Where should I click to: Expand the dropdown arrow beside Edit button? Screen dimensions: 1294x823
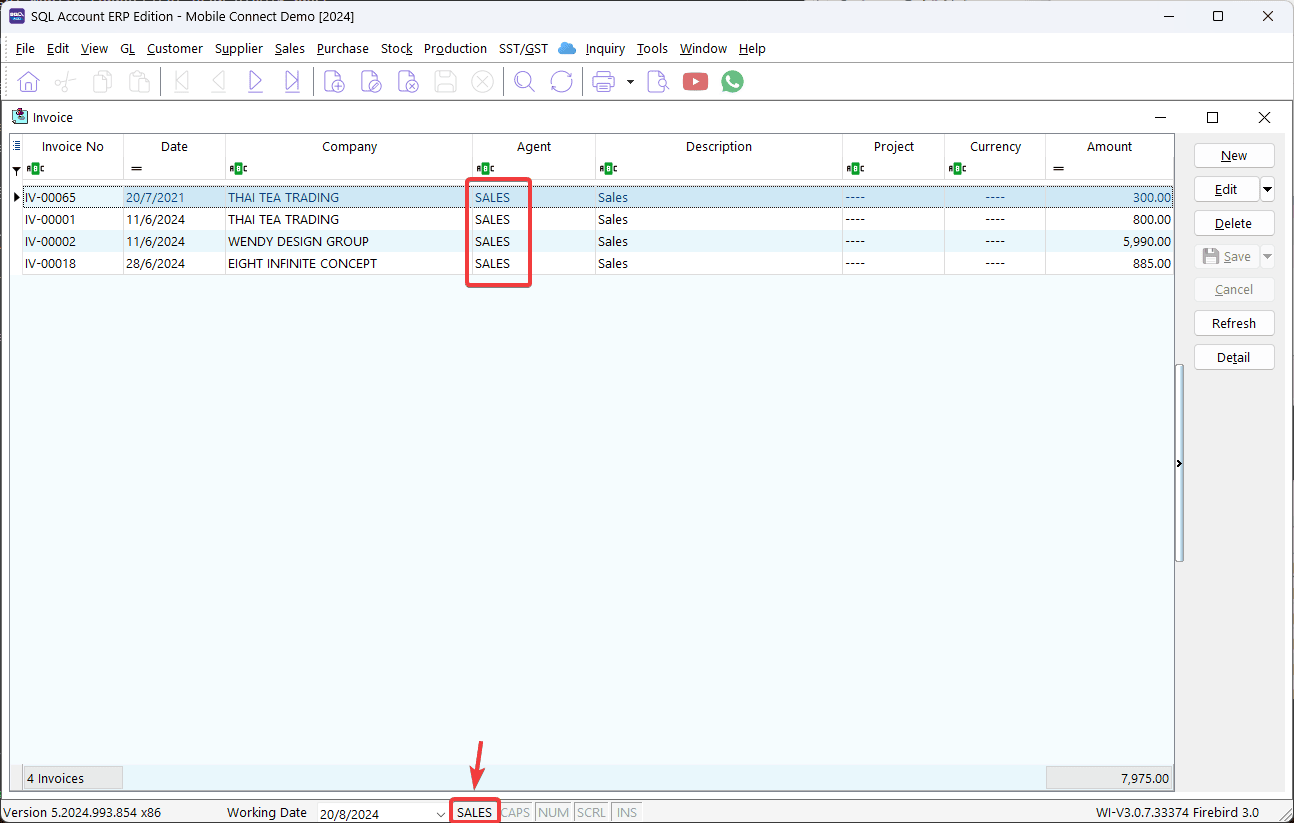click(x=1267, y=189)
